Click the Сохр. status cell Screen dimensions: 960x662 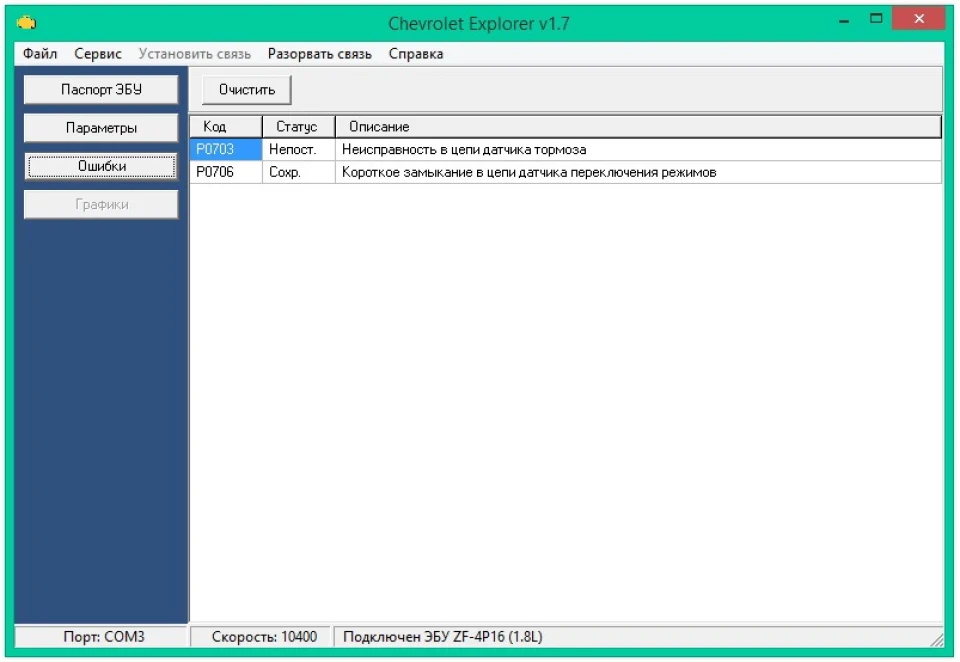point(299,172)
